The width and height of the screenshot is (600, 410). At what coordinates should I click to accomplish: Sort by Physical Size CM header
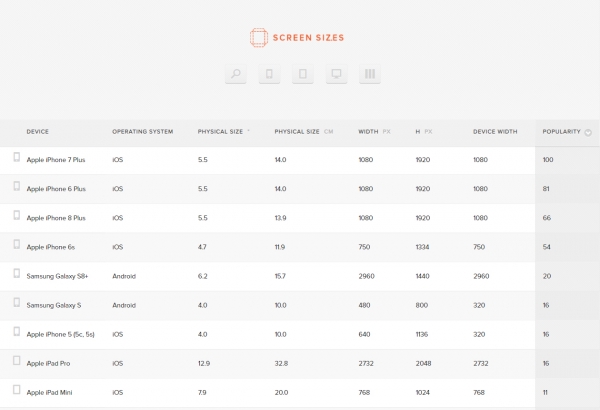[304, 132]
